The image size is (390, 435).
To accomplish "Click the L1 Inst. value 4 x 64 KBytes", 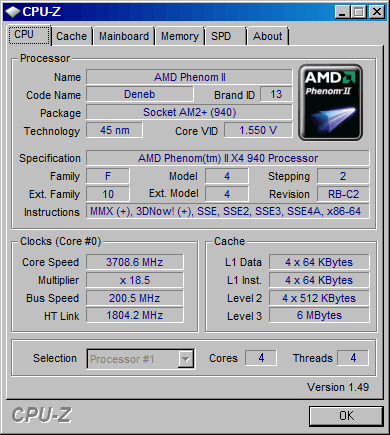I will (319, 280).
